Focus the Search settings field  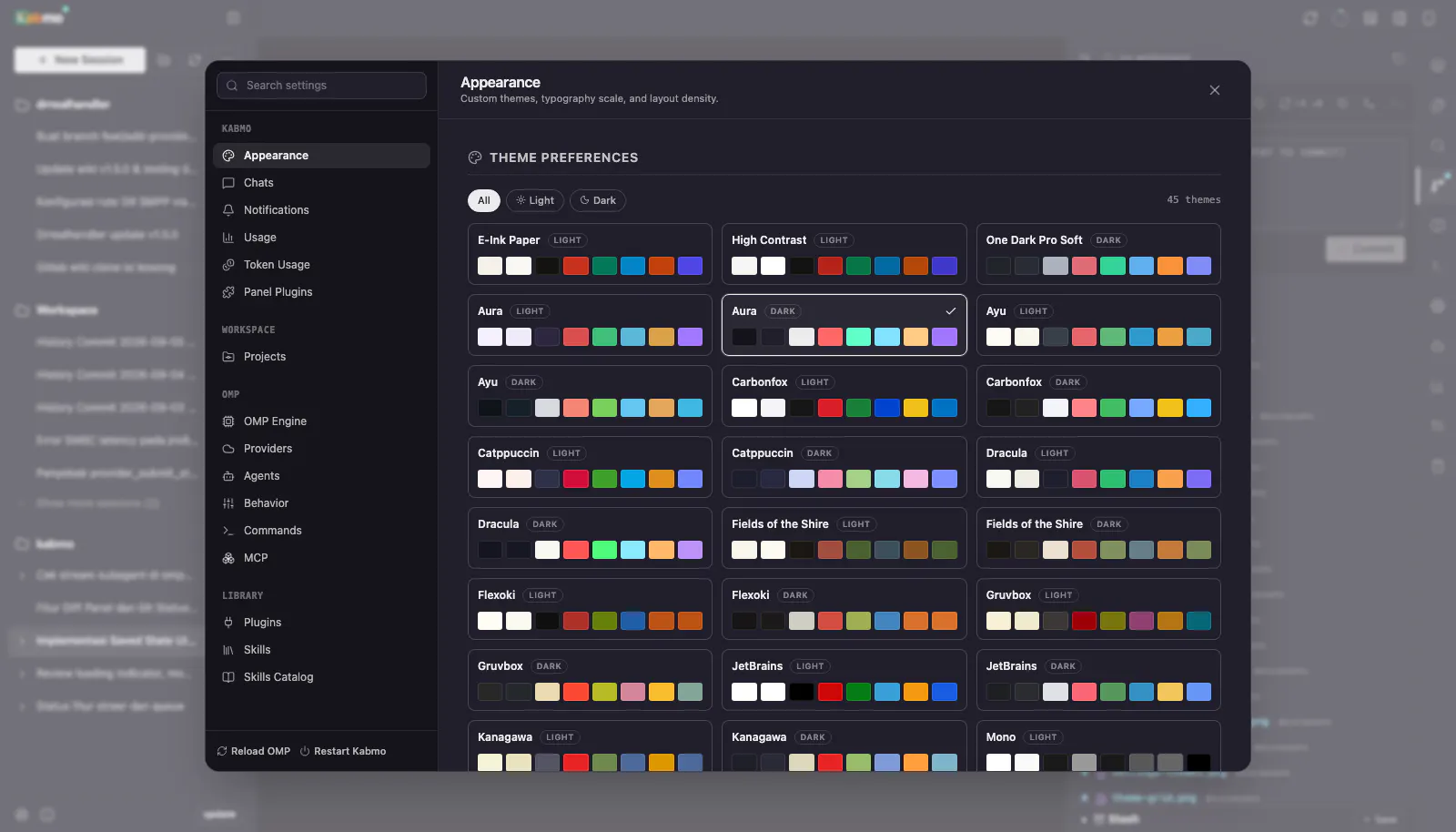pyautogui.click(x=321, y=86)
